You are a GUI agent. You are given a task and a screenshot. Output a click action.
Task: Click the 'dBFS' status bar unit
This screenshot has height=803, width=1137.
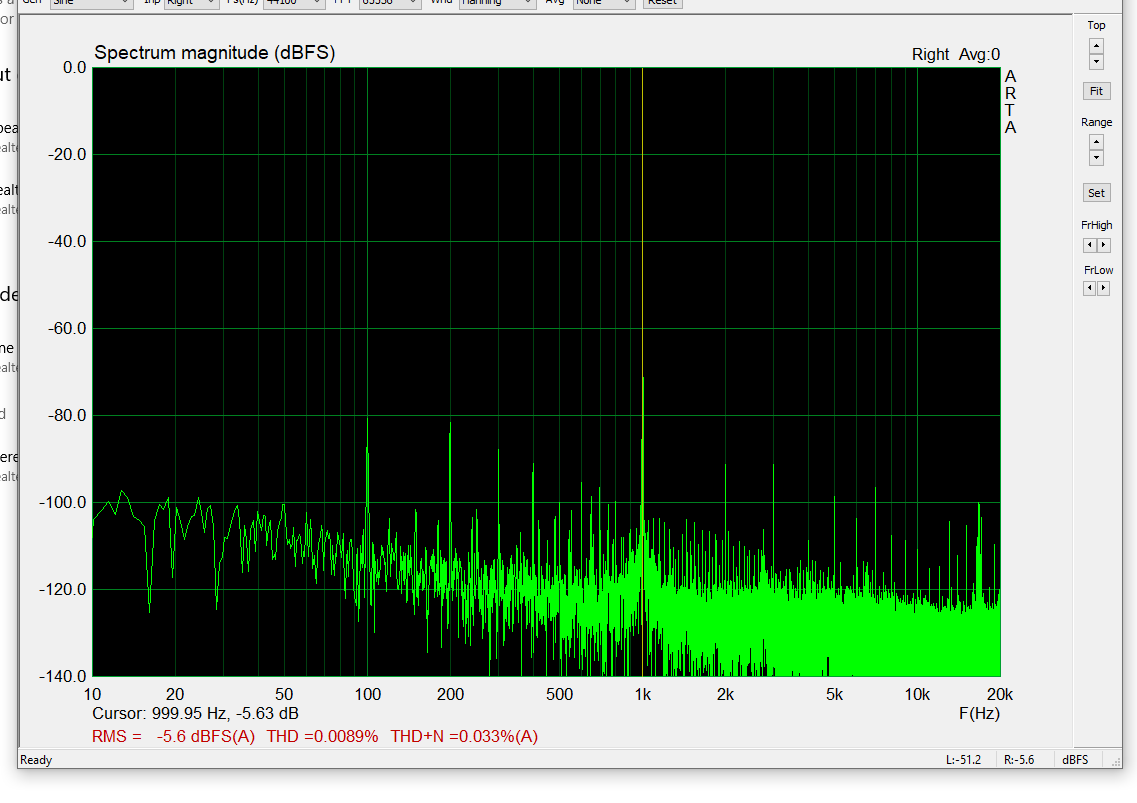click(1075, 760)
